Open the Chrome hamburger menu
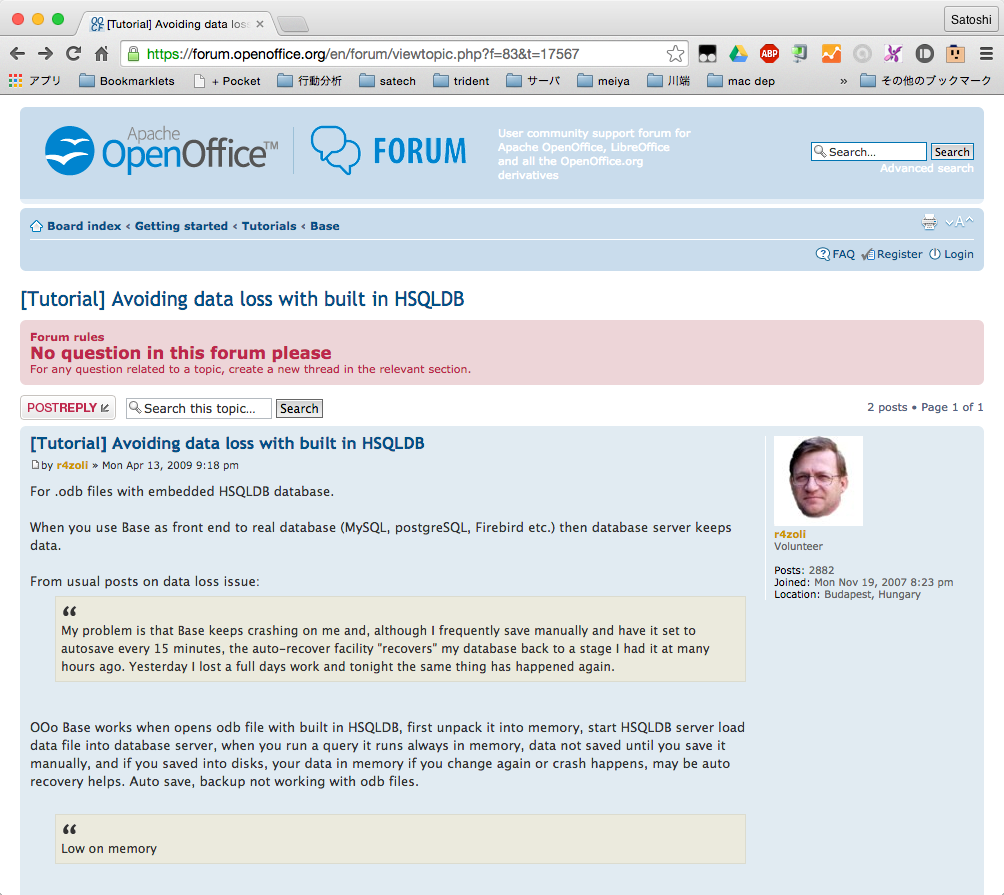 [x=986, y=54]
